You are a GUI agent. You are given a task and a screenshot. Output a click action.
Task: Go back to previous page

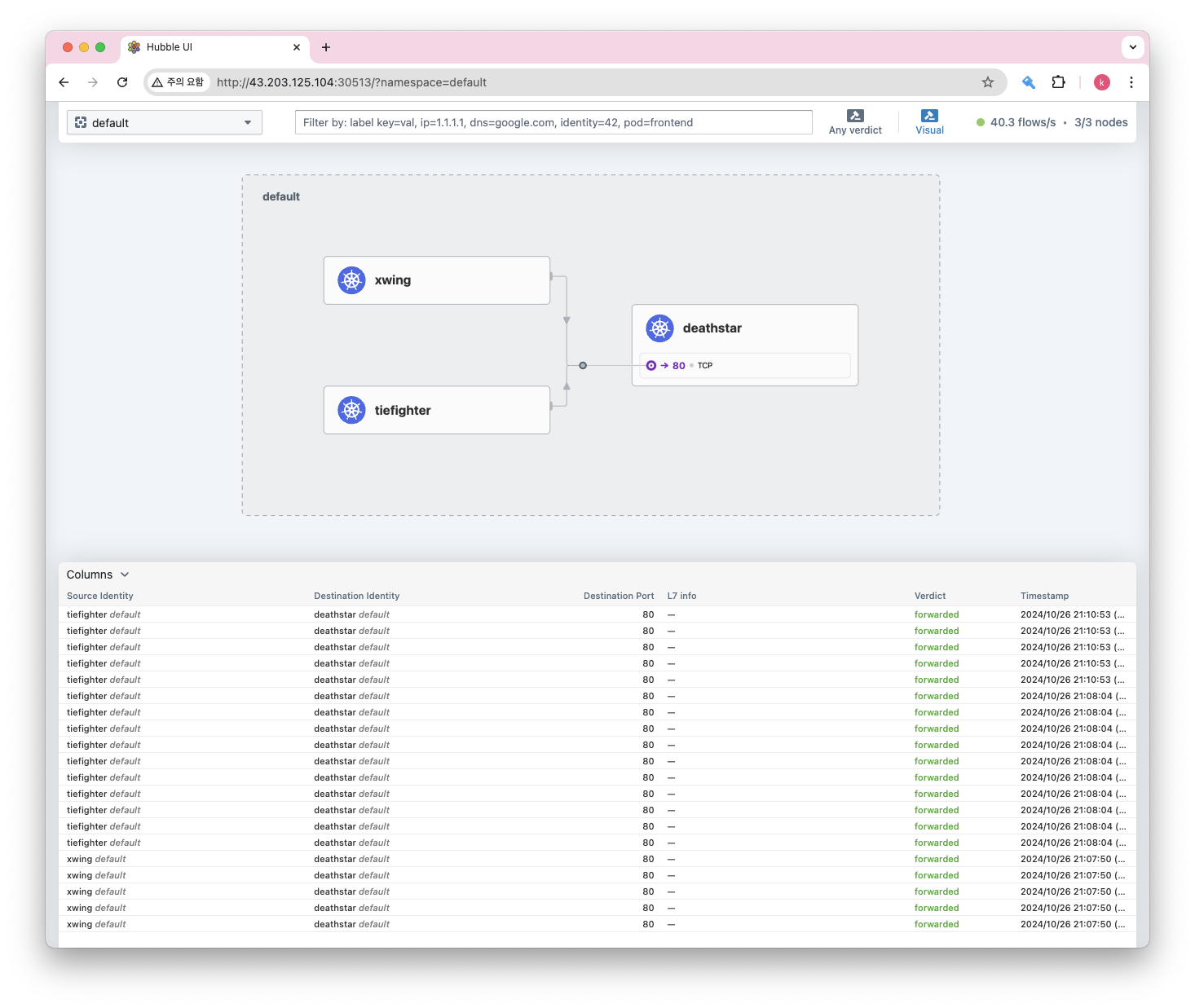tap(64, 82)
